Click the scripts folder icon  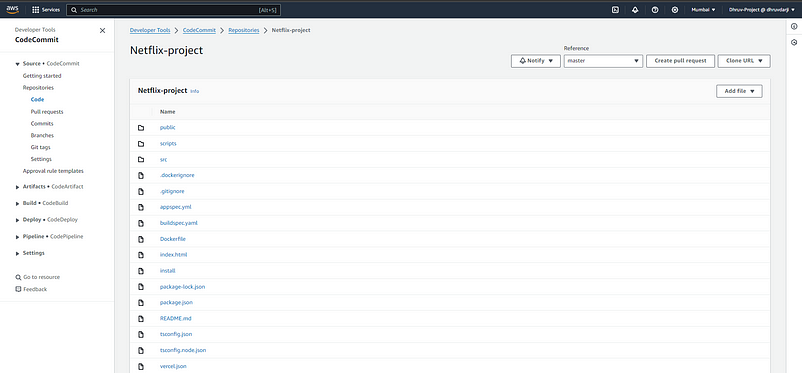141,144
